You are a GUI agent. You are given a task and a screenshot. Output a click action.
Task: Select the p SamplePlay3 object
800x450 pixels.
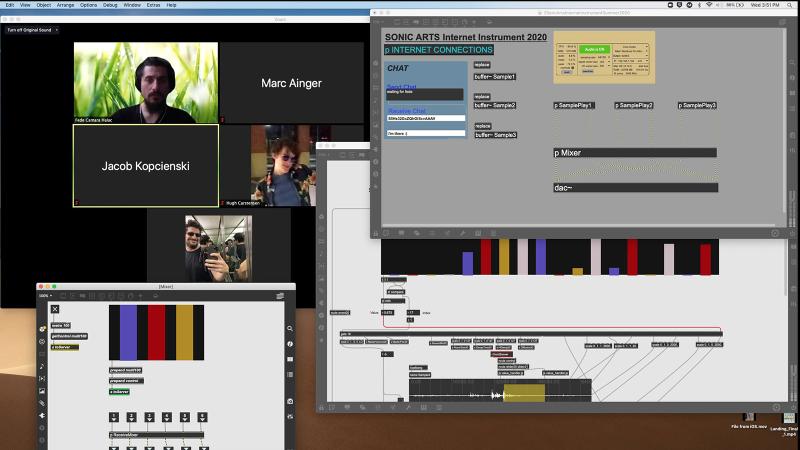(697, 105)
